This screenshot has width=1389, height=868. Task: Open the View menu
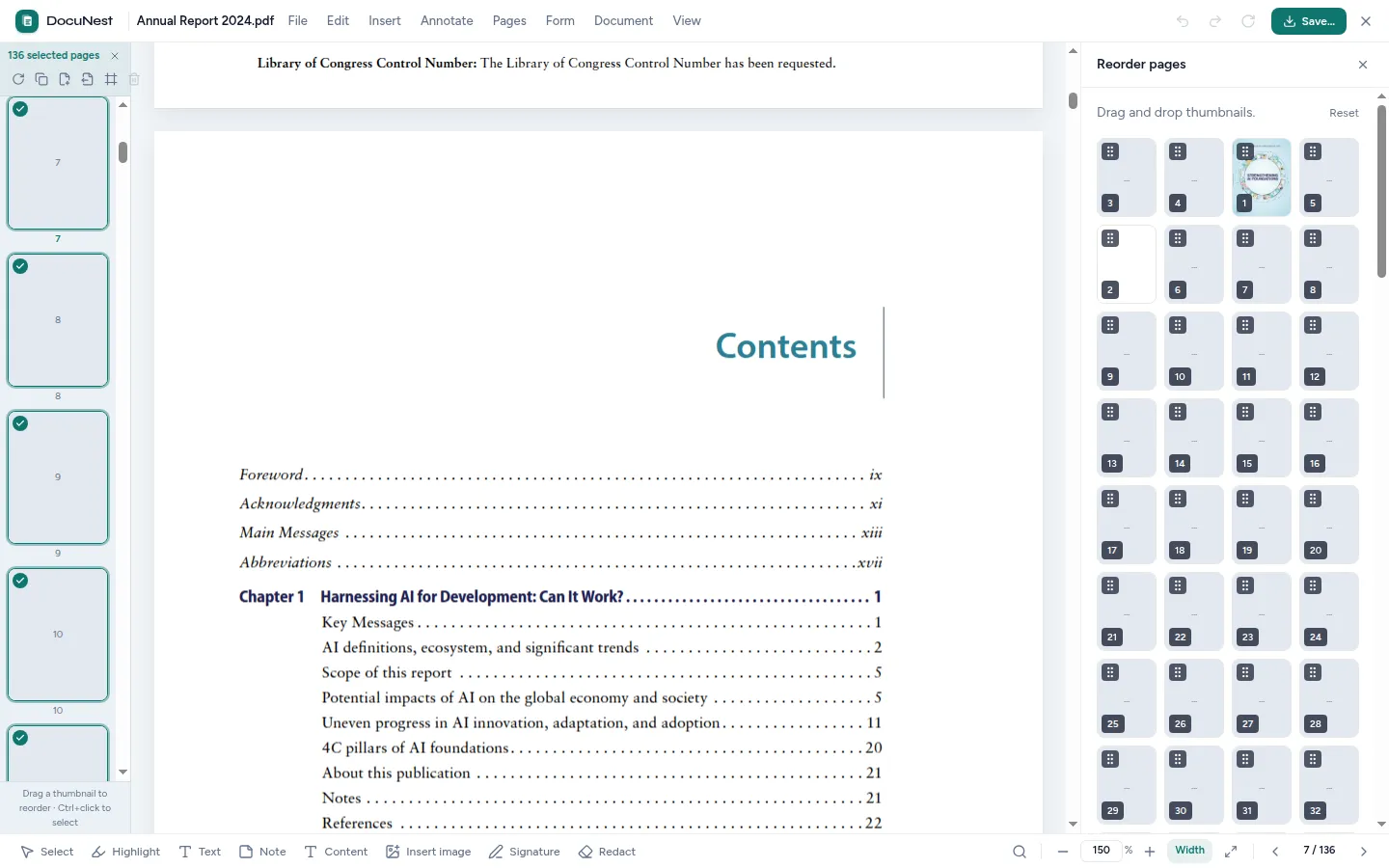tap(687, 20)
